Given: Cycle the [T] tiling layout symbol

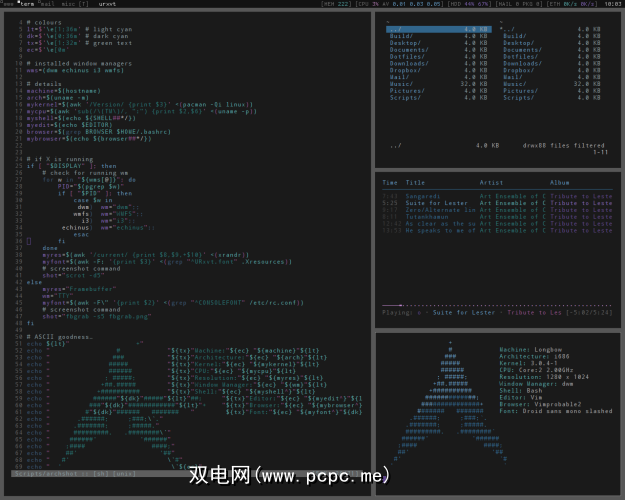Looking at the screenshot, I should pyautogui.click(x=84, y=4).
